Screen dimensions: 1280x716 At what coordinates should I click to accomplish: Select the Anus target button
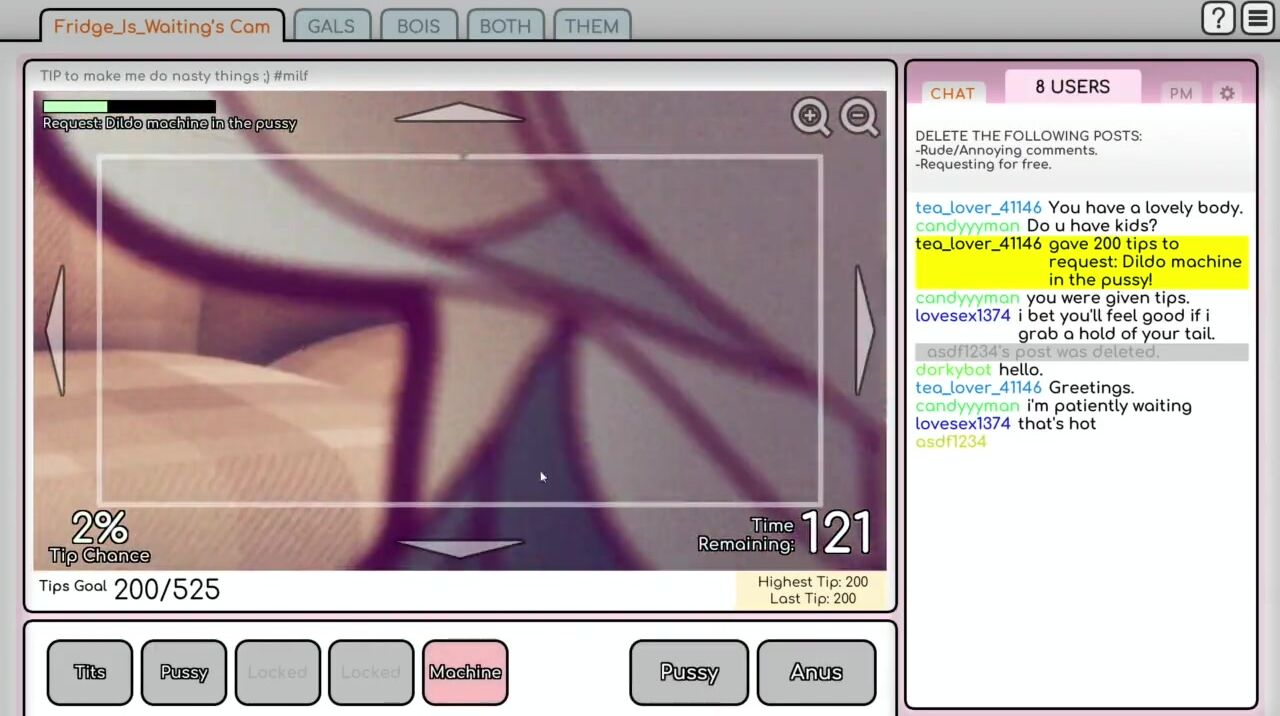[816, 672]
